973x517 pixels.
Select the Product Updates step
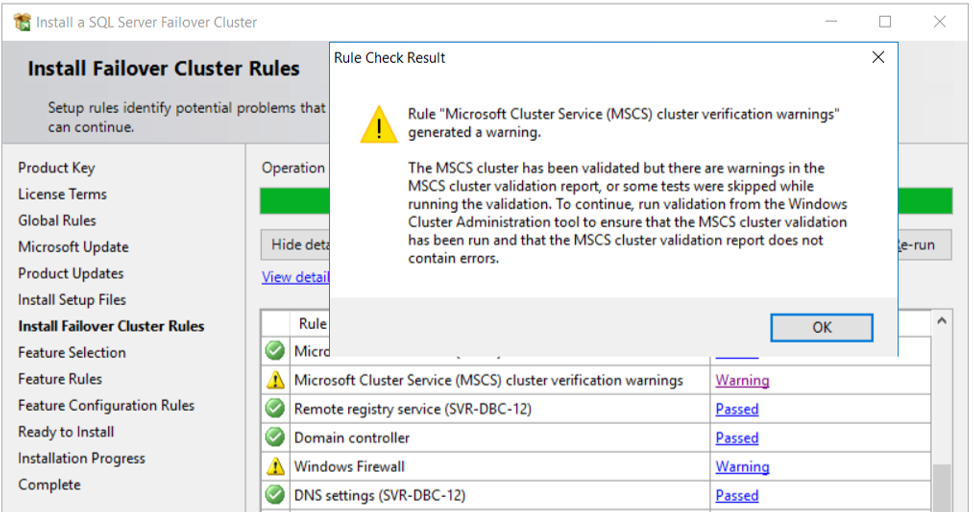pyautogui.click(x=71, y=273)
